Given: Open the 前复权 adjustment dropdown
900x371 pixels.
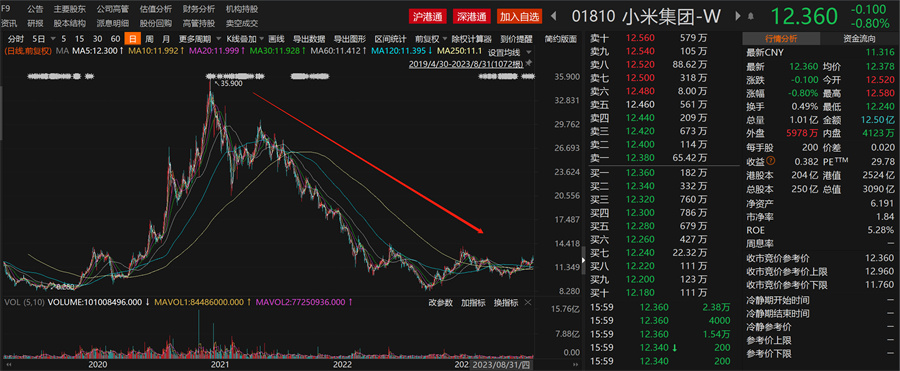Looking at the screenshot, I should [x=444, y=39].
